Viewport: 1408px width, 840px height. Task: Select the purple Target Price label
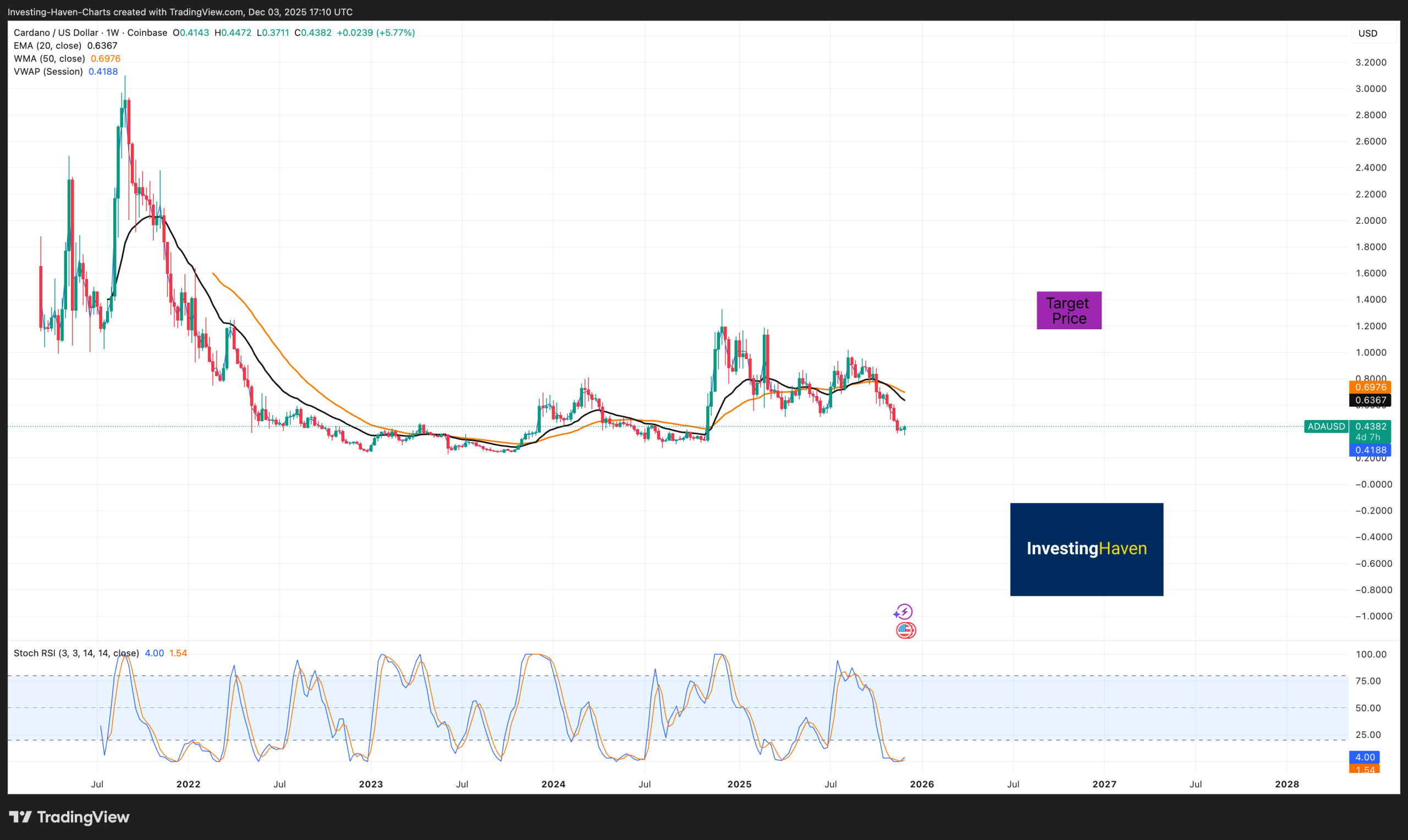tap(1068, 310)
